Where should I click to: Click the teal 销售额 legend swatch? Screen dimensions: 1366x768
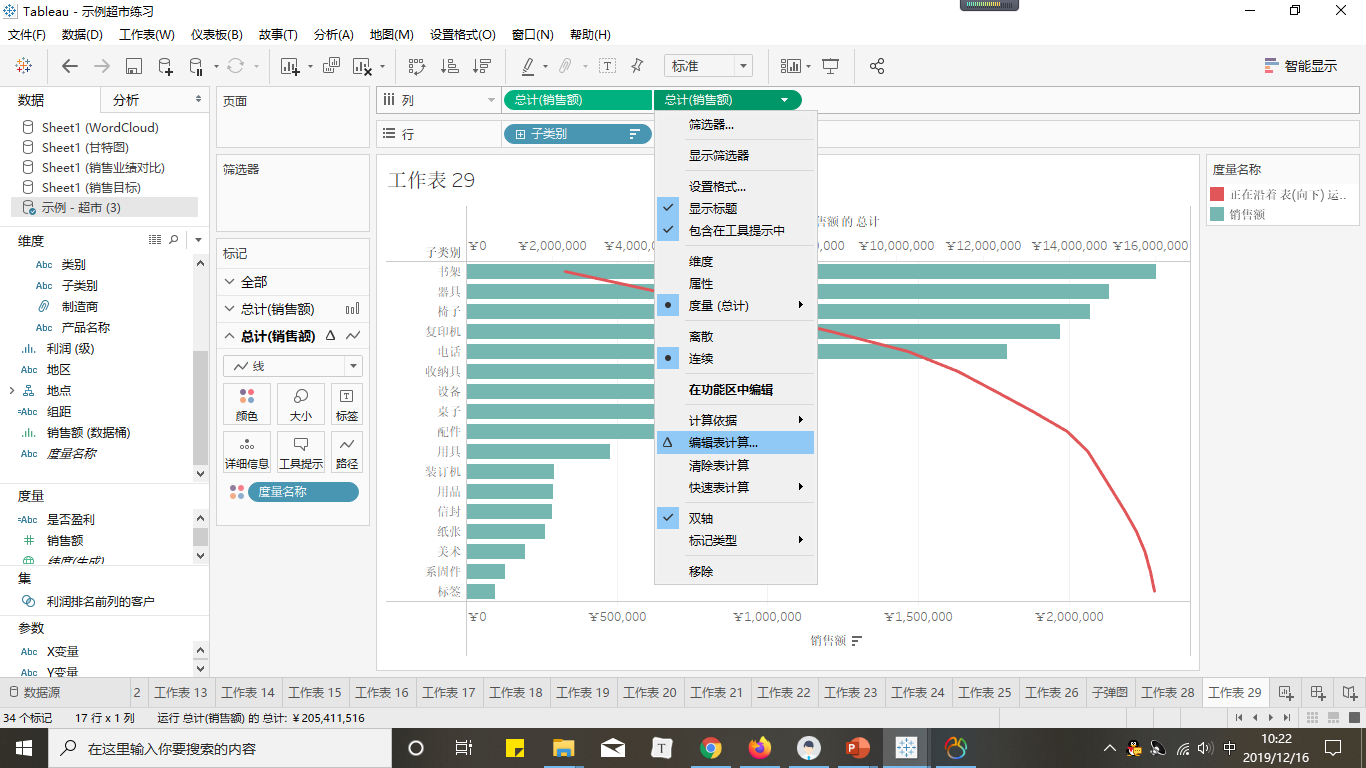pos(1217,214)
